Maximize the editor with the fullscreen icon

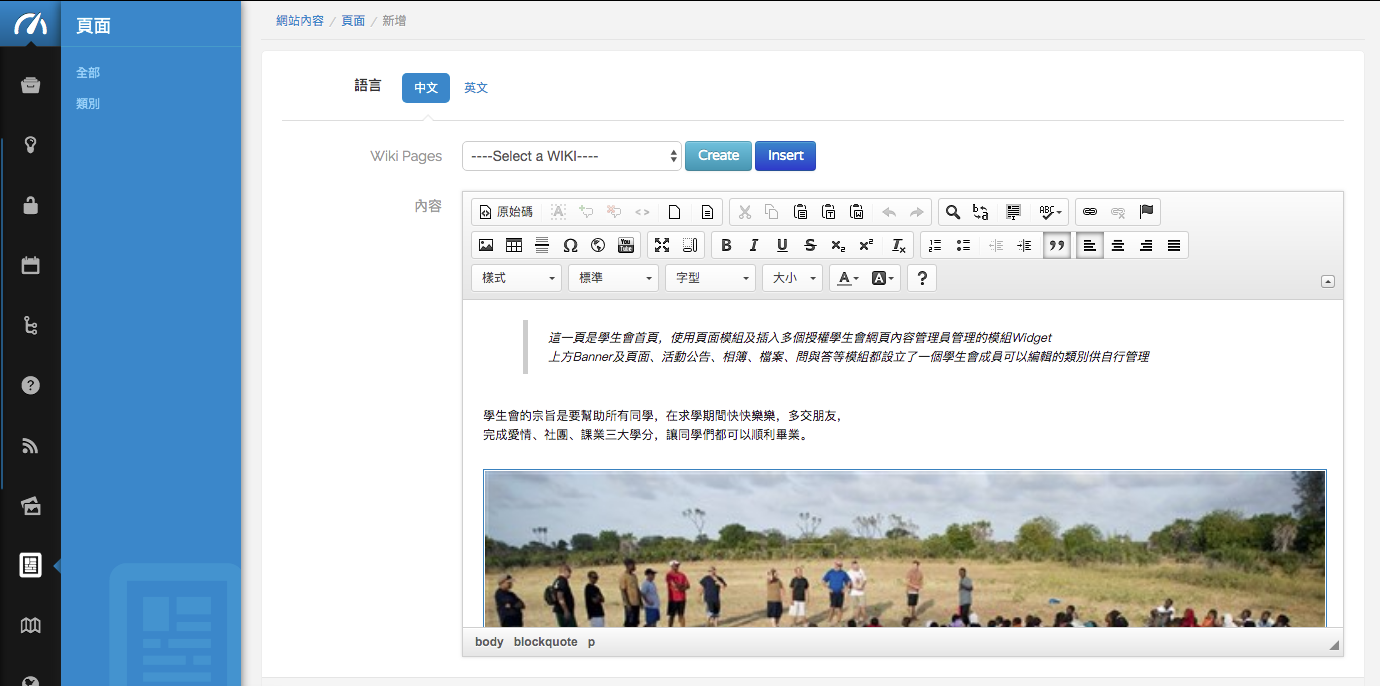pyautogui.click(x=662, y=245)
